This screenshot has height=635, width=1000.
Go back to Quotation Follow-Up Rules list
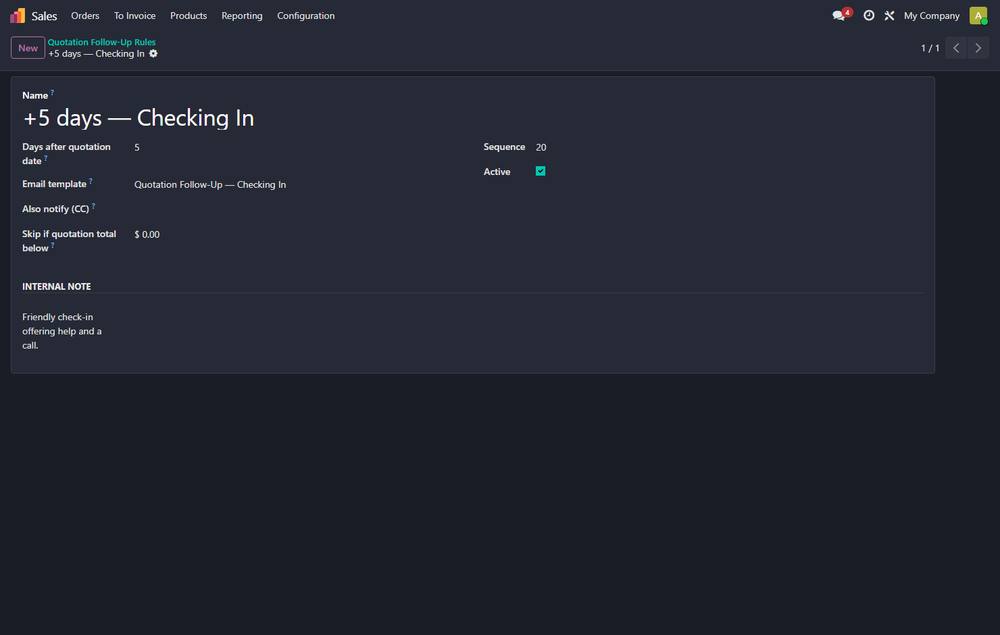[101, 42]
